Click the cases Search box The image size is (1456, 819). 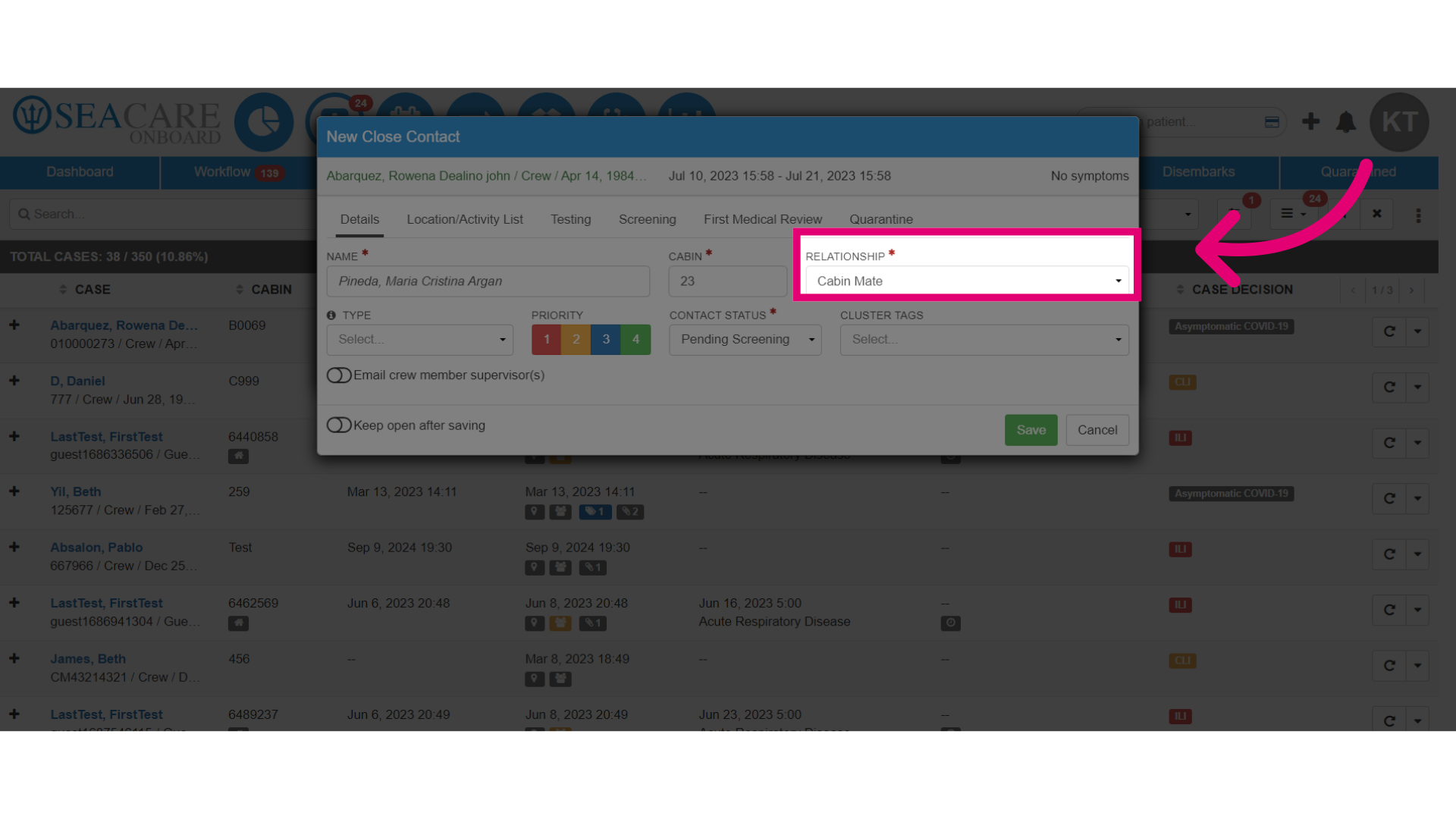(163, 214)
